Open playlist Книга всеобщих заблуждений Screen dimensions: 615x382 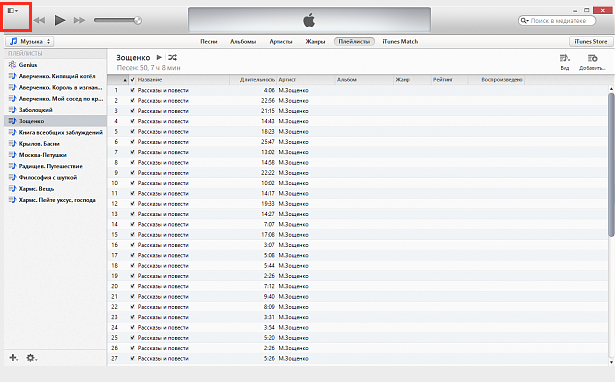[55, 133]
